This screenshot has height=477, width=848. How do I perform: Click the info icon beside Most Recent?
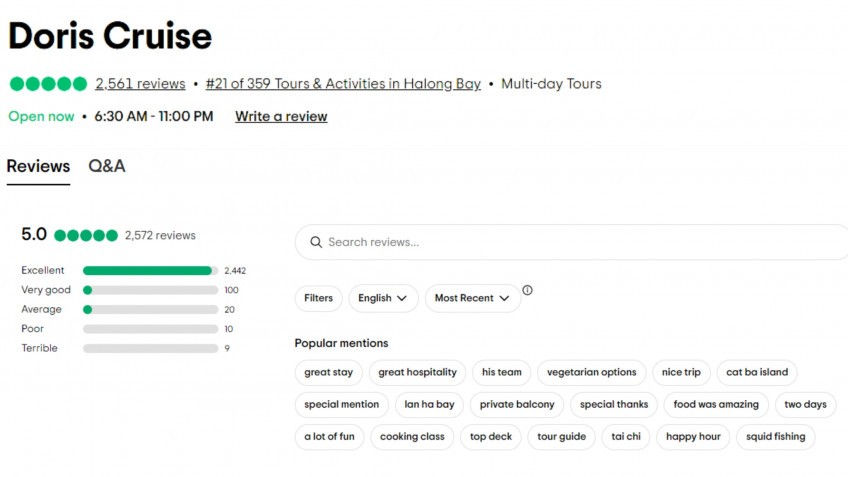[527, 291]
